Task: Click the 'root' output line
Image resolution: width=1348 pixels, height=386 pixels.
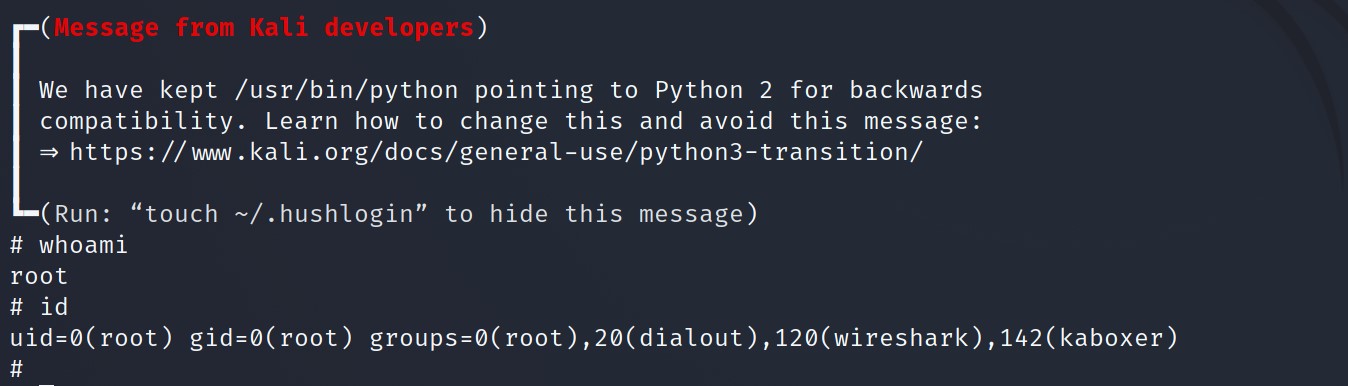Action: tap(39, 276)
